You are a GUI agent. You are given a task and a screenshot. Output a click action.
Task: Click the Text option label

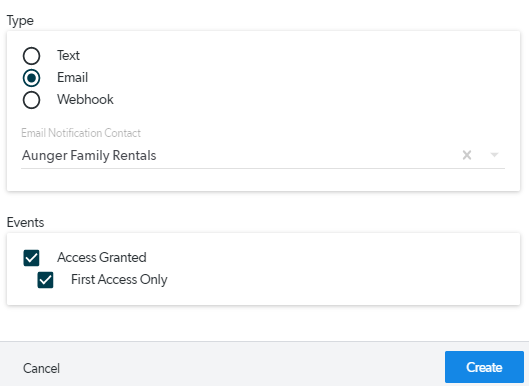pos(68,55)
